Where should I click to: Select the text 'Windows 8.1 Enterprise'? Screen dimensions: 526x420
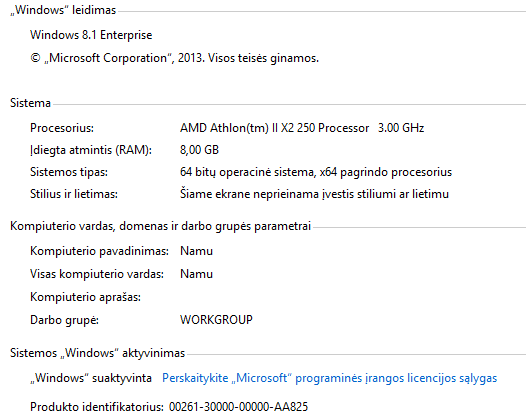pyautogui.click(x=91, y=35)
